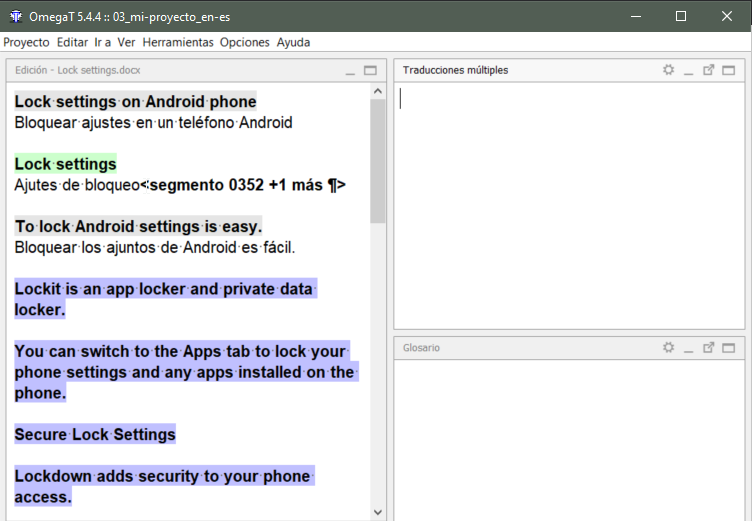The width and height of the screenshot is (752, 521).
Task: Maximize the Edición pane
Action: pos(370,71)
